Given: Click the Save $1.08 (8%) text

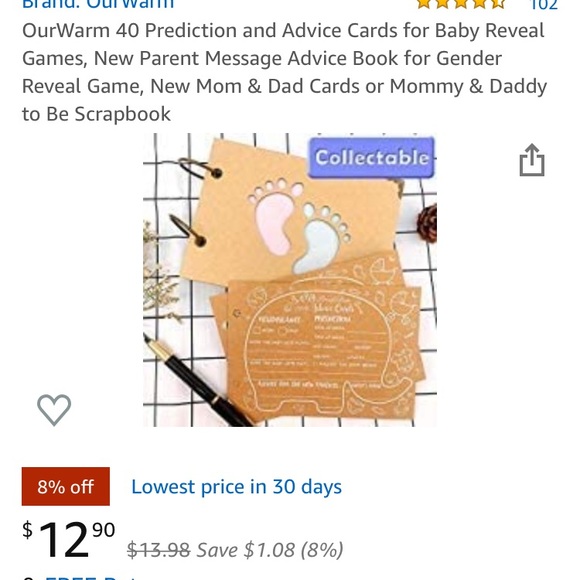Looking at the screenshot, I should (x=270, y=550).
